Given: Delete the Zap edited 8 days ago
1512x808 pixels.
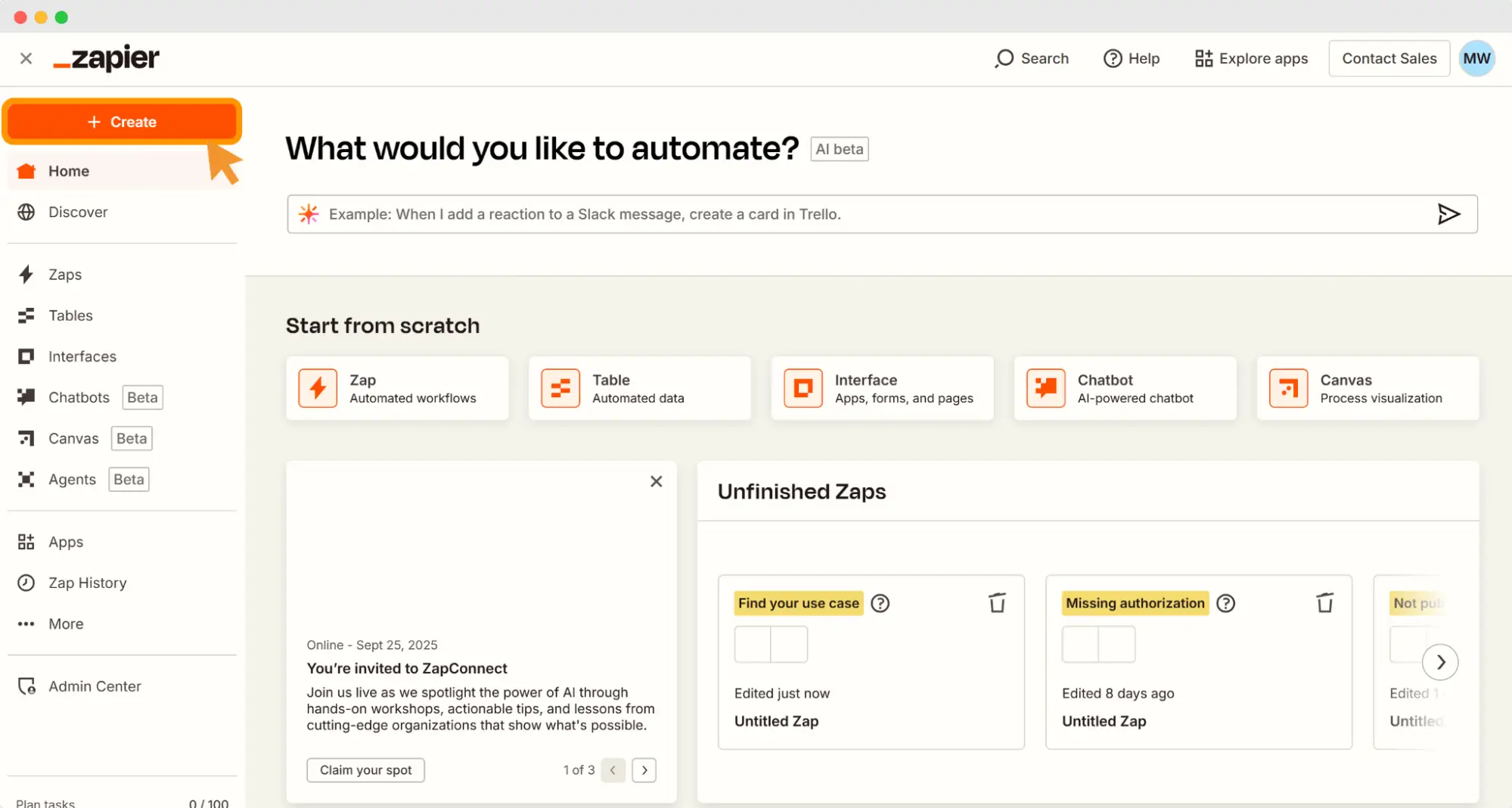Looking at the screenshot, I should point(1324,603).
